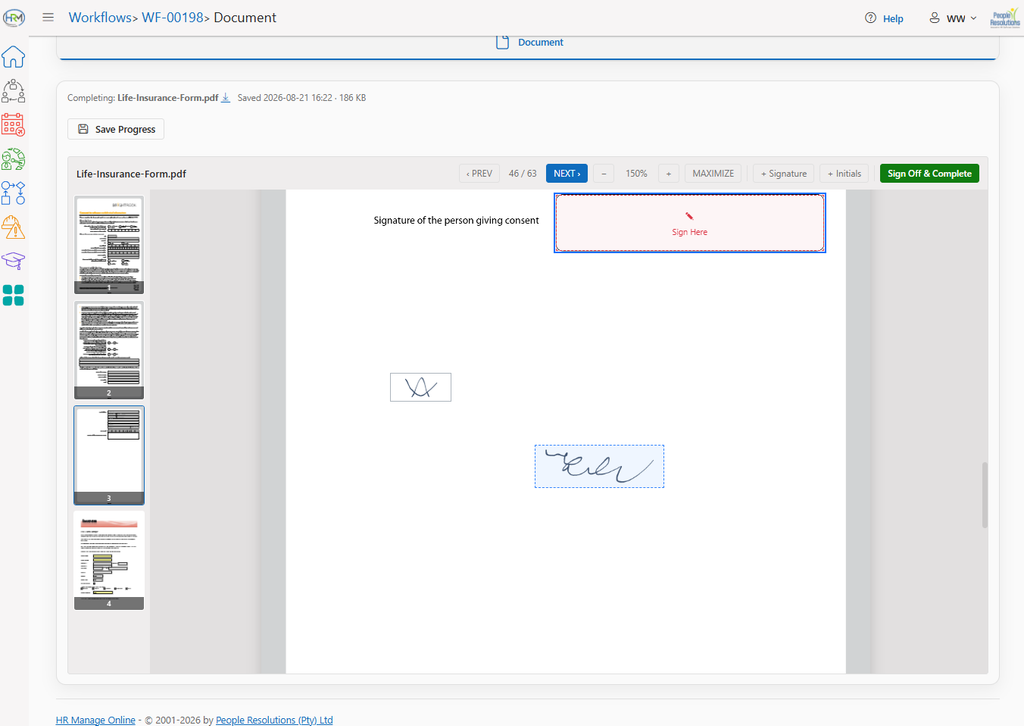Open the green four-squares apps icon
This screenshot has width=1024, height=726.
[13, 295]
